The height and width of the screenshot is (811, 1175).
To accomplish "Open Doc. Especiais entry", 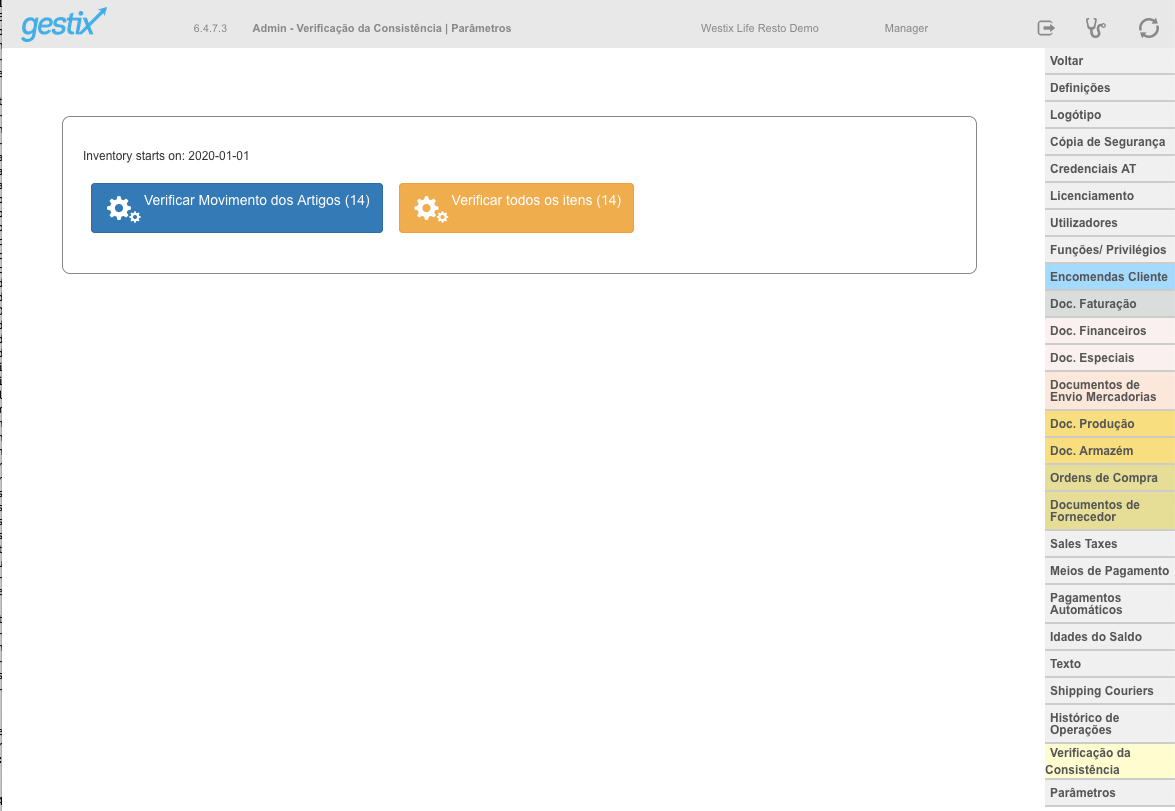I will pyautogui.click(x=1109, y=358).
